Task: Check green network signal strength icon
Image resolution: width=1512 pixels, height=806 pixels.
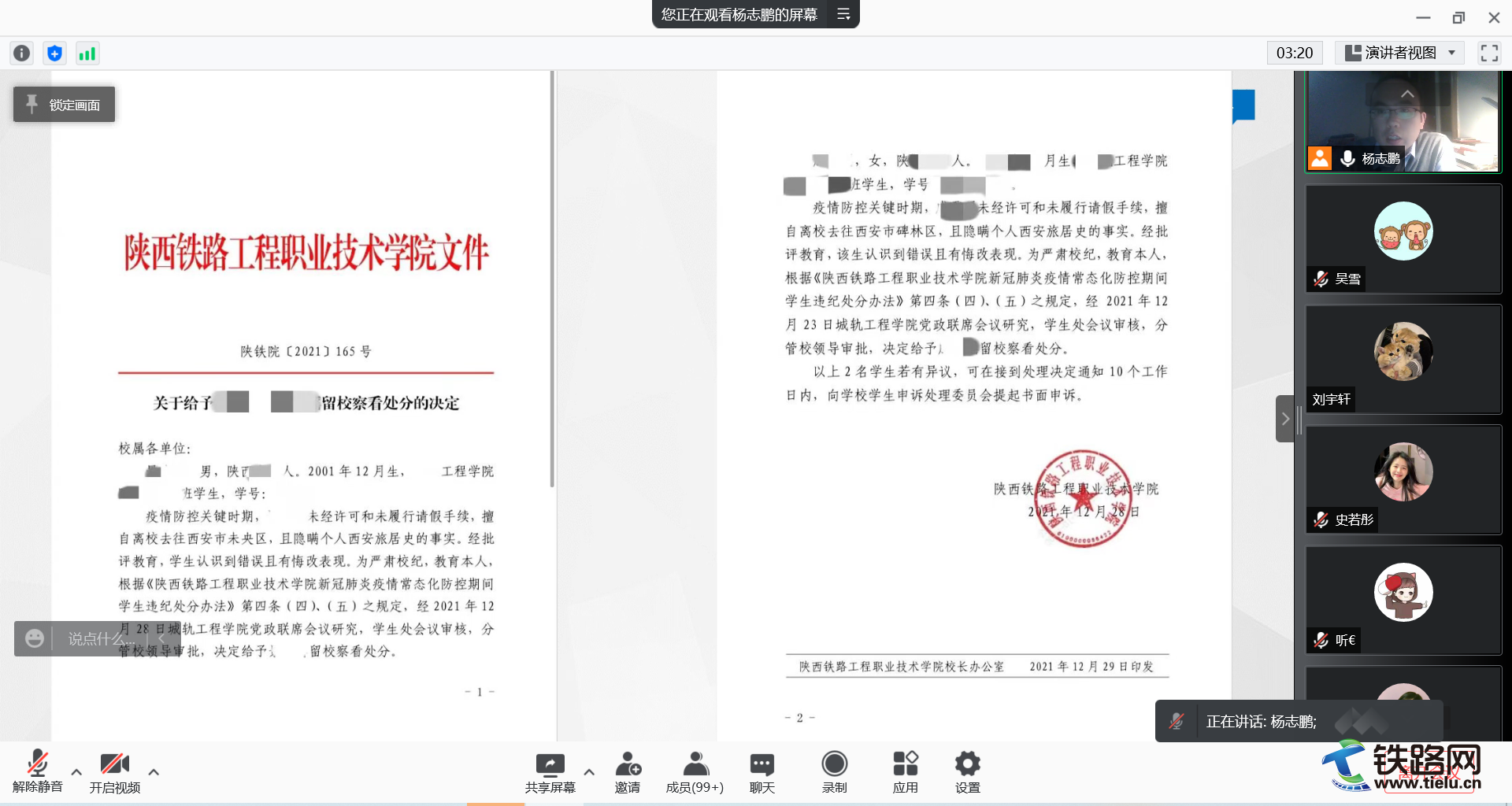Action: click(x=87, y=53)
